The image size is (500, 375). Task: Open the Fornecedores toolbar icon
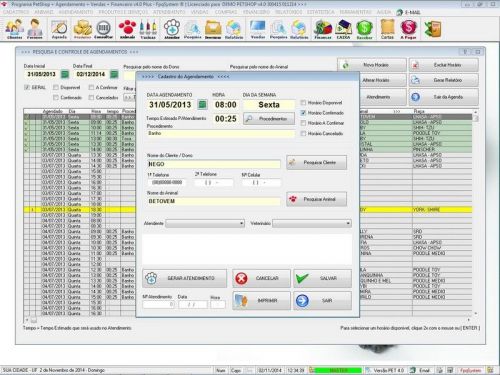(x=35, y=29)
